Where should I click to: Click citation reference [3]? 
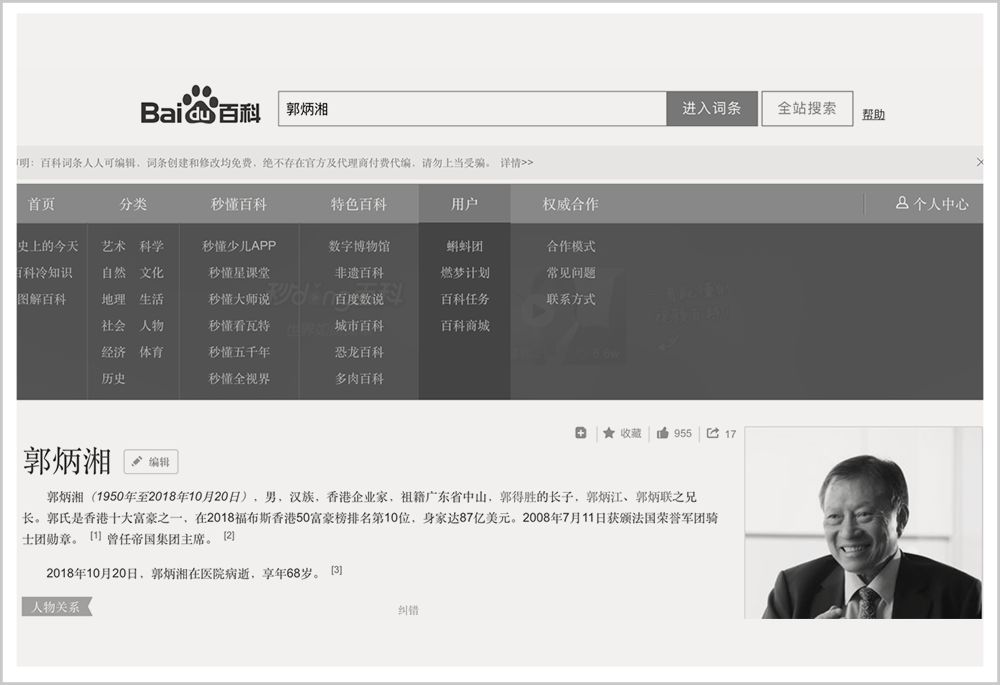pyautogui.click(x=337, y=570)
